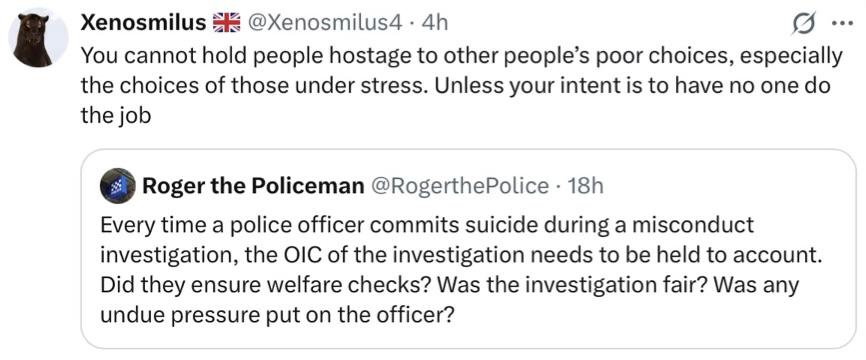866x360 pixels.
Task: Click Roger the Policeman's blue badge avatar
Action: (118, 186)
